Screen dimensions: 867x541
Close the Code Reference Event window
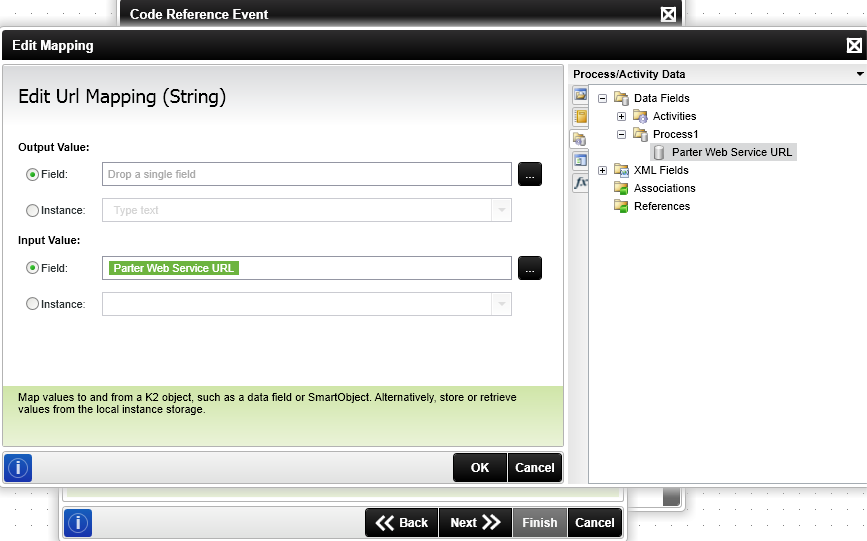668,14
